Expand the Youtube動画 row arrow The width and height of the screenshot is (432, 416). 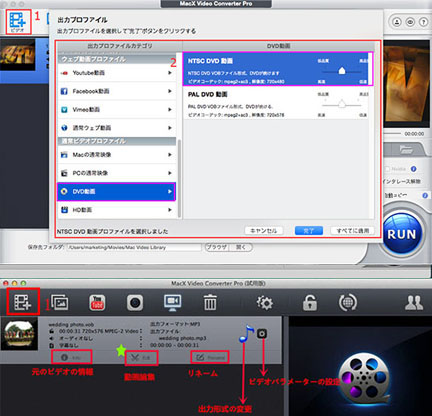[170, 73]
